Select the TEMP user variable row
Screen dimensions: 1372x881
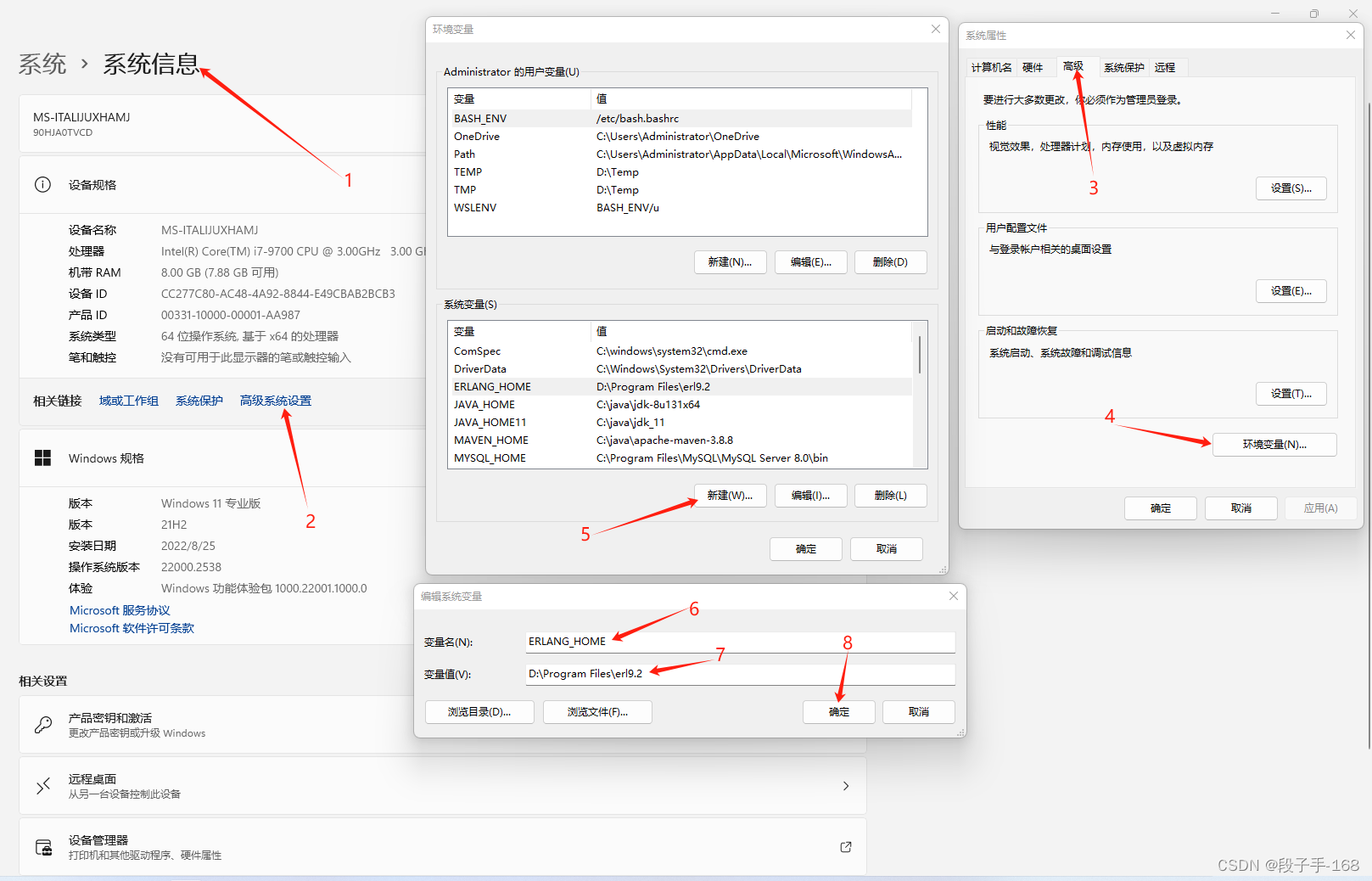(680, 172)
